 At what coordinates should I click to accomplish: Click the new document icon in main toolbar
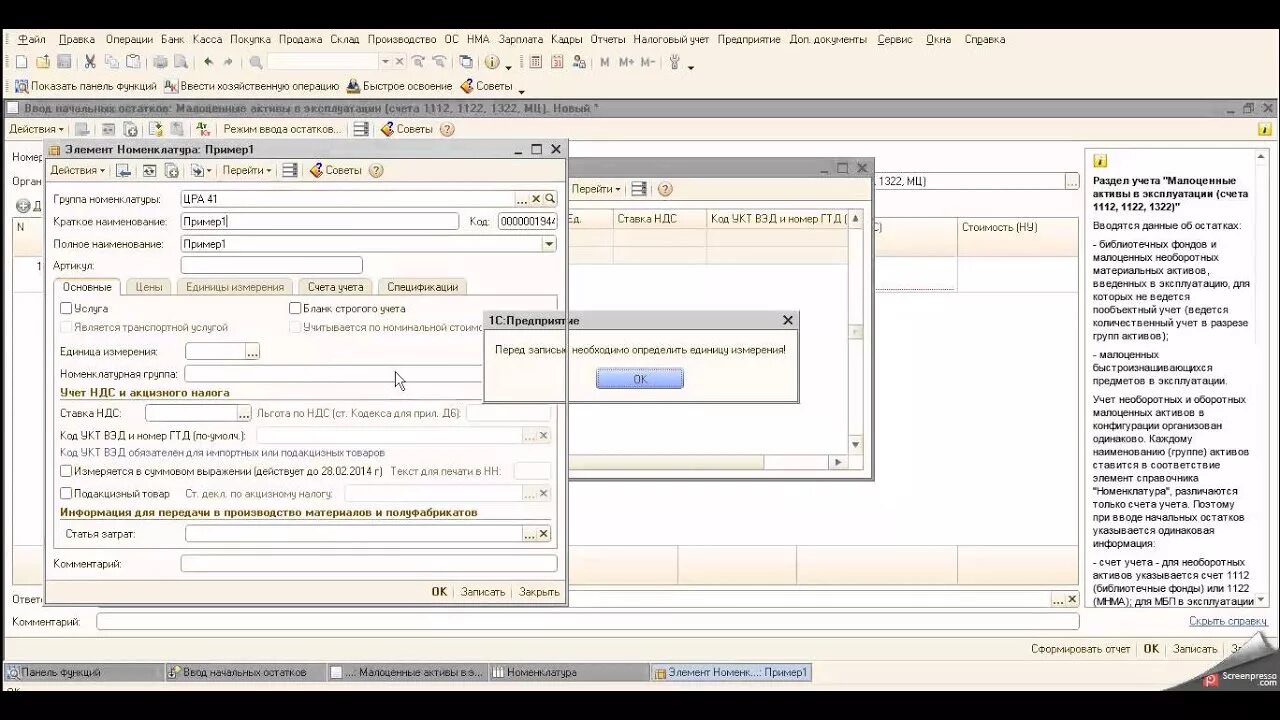pyautogui.click(x=21, y=62)
